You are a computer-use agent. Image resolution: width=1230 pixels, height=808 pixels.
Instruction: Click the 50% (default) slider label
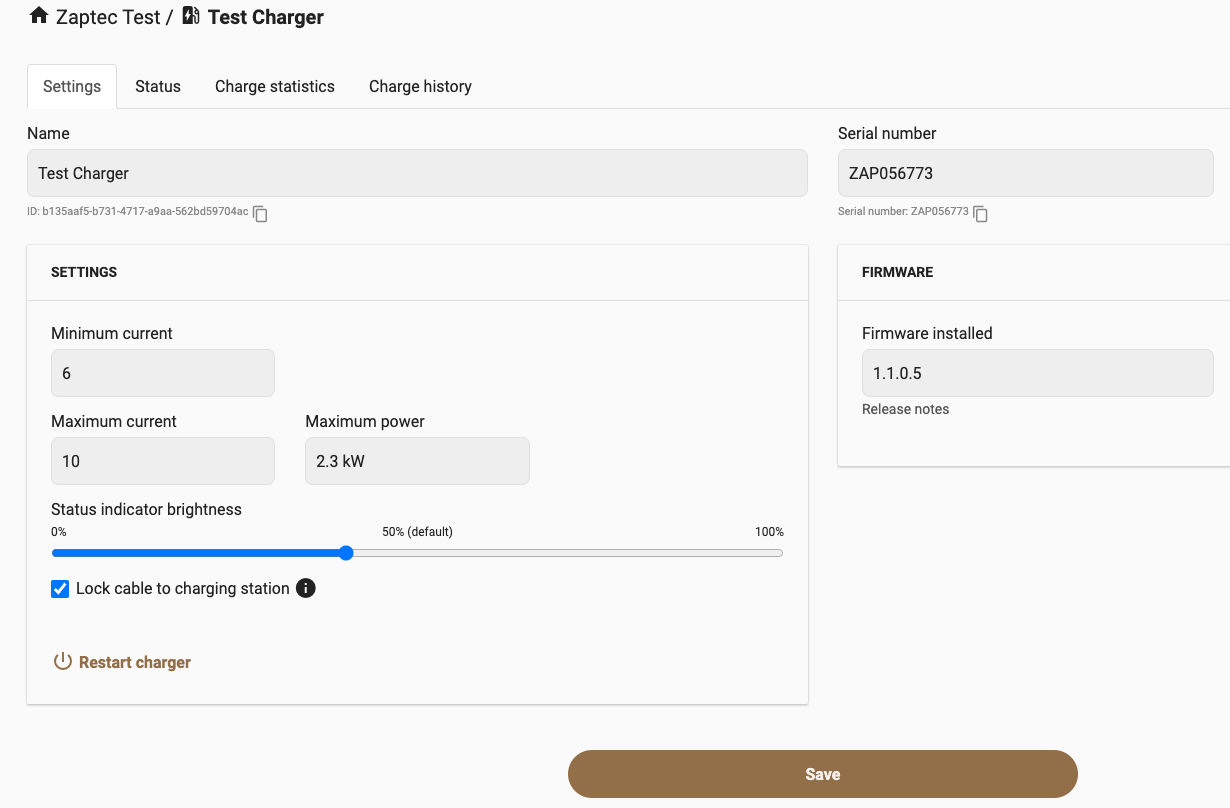click(x=417, y=532)
